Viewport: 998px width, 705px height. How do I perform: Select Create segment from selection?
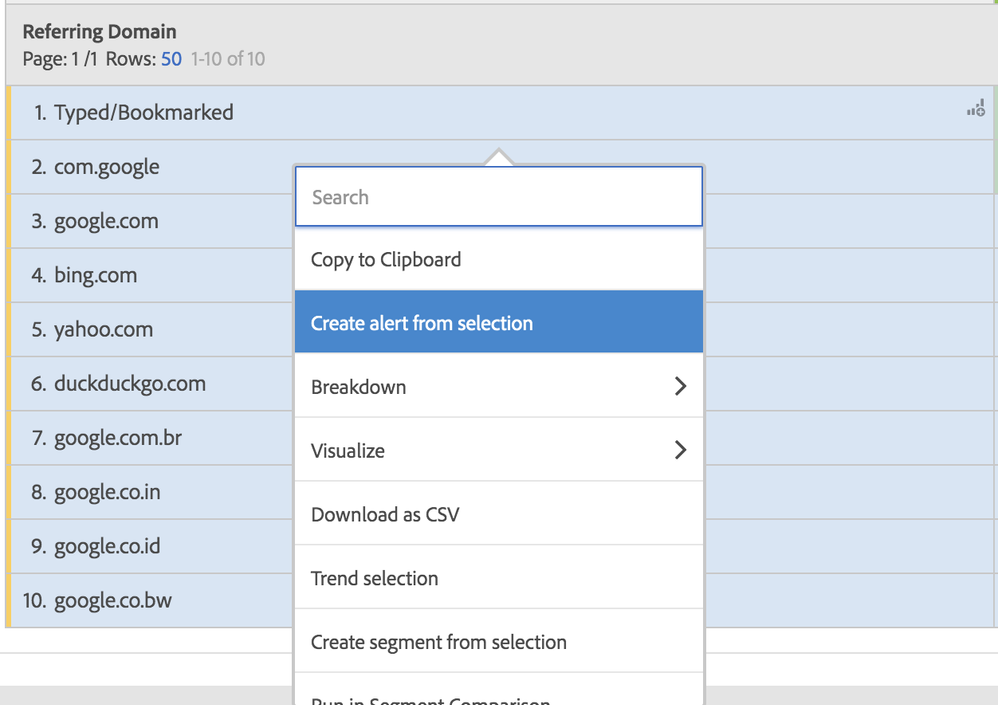pos(438,642)
